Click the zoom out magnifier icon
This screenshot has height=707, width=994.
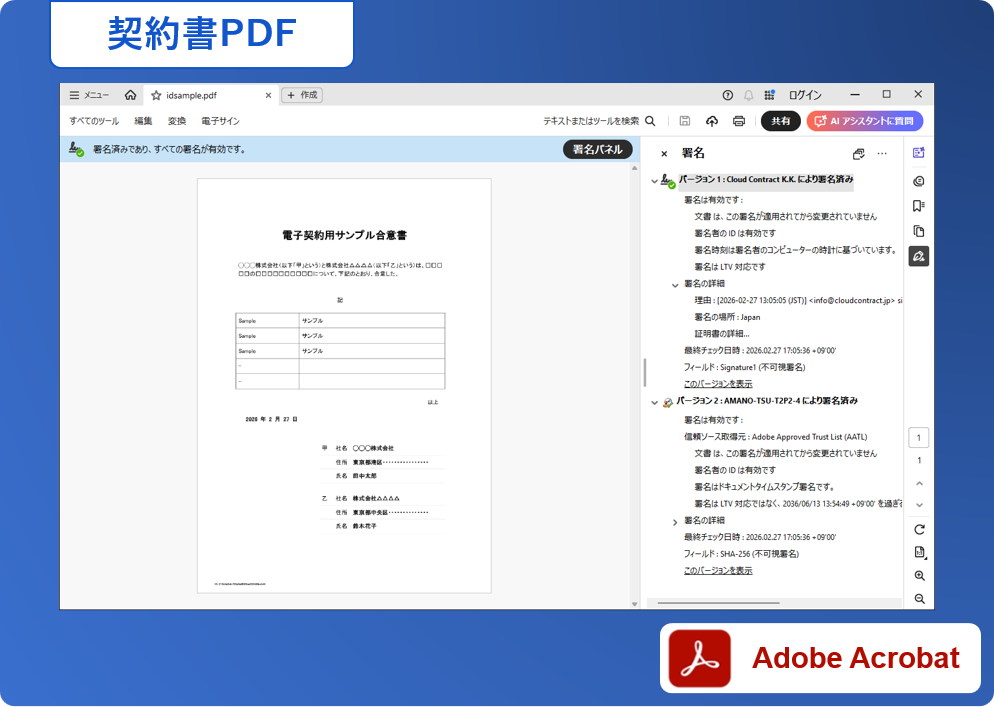coord(919,599)
